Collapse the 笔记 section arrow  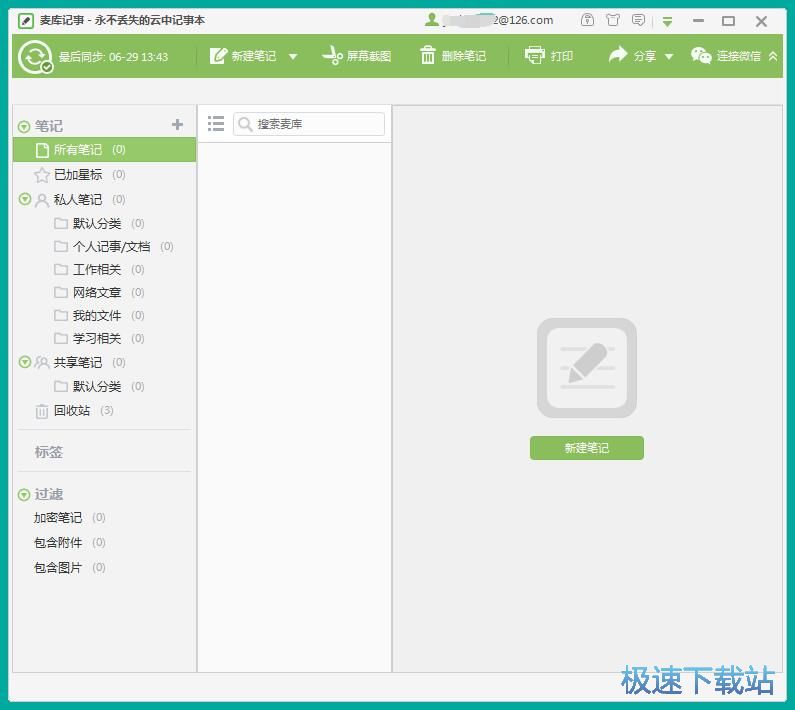(24, 126)
